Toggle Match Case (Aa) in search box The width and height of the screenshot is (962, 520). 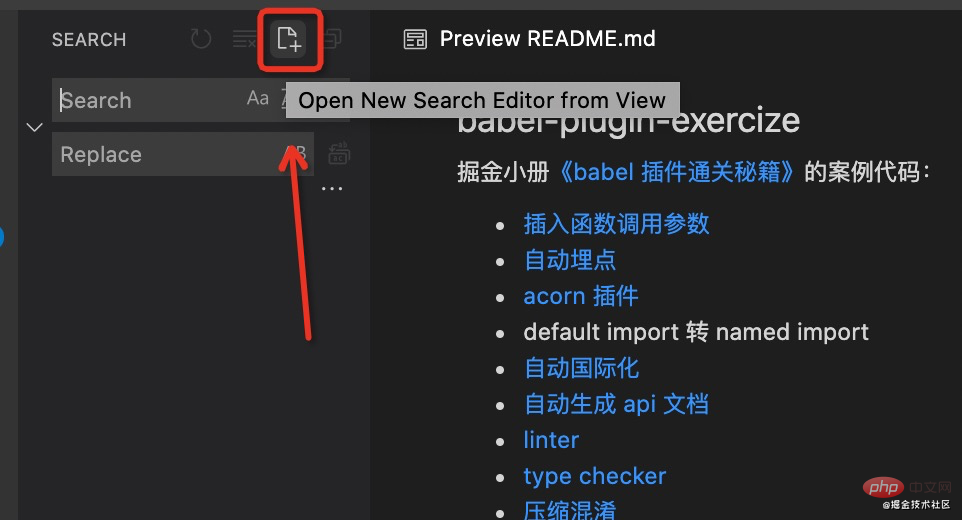tap(258, 98)
